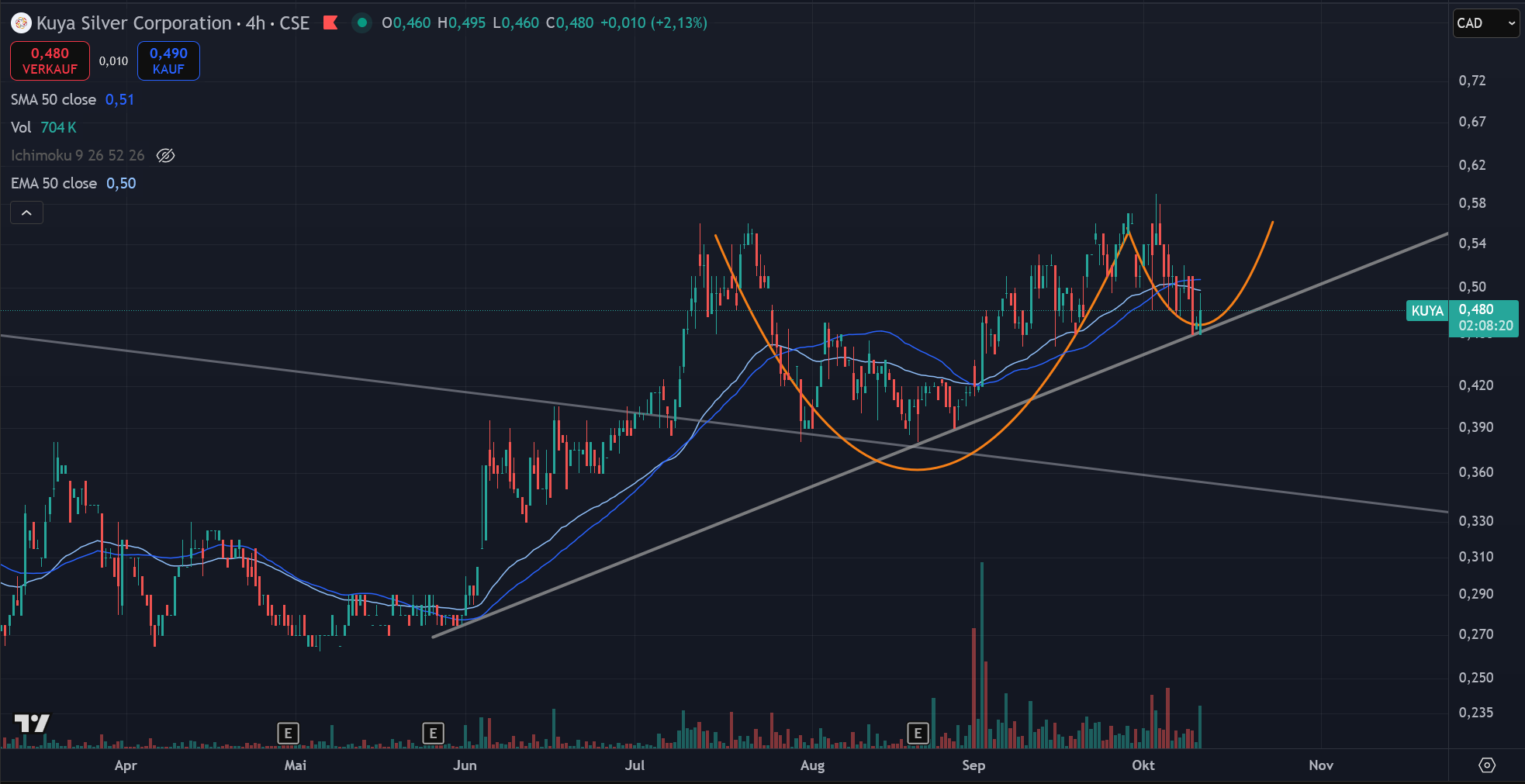The image size is (1525, 784).
Task: Click the change value +0,010 (+2,13%)
Action: pyautogui.click(x=654, y=23)
